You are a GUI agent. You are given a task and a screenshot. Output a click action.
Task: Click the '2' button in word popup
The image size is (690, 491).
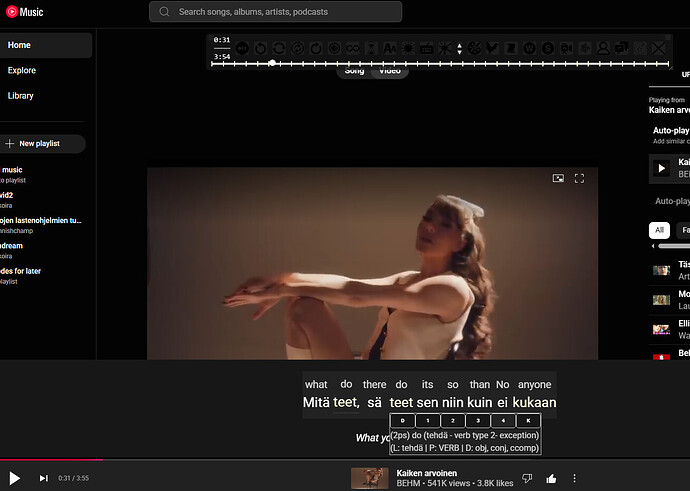point(453,421)
